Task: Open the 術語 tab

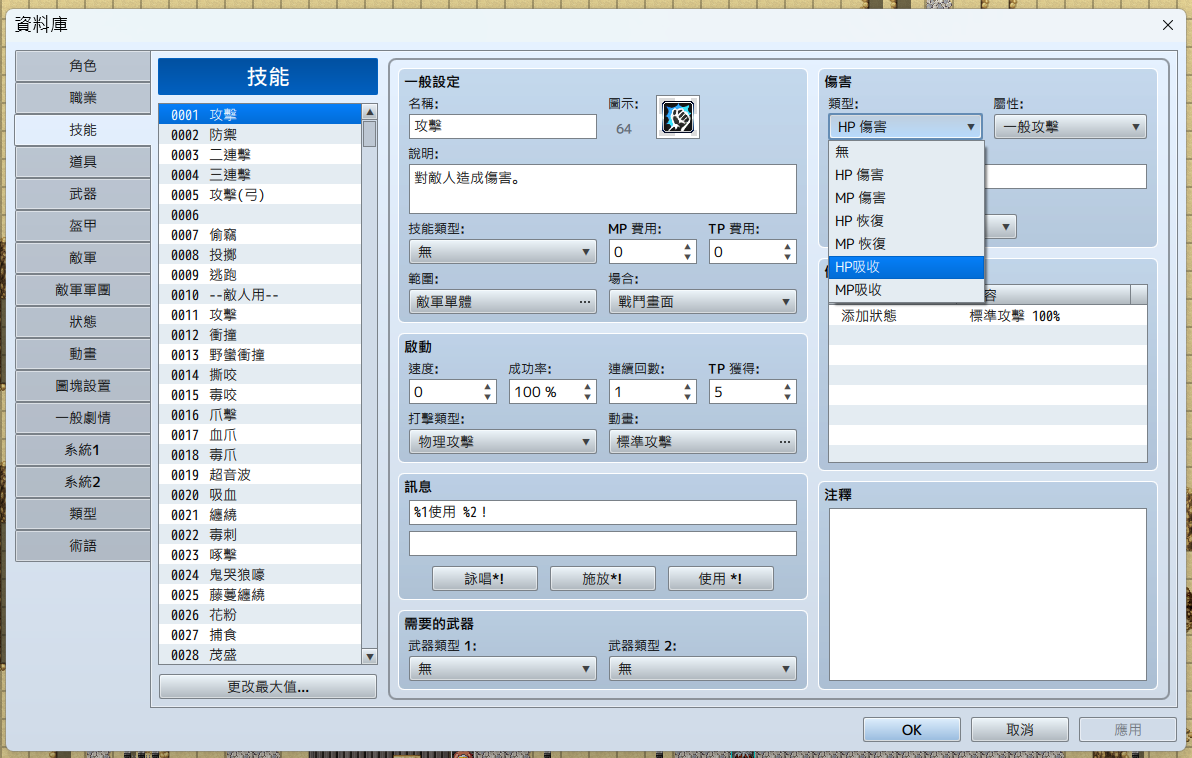Action: pos(83,545)
